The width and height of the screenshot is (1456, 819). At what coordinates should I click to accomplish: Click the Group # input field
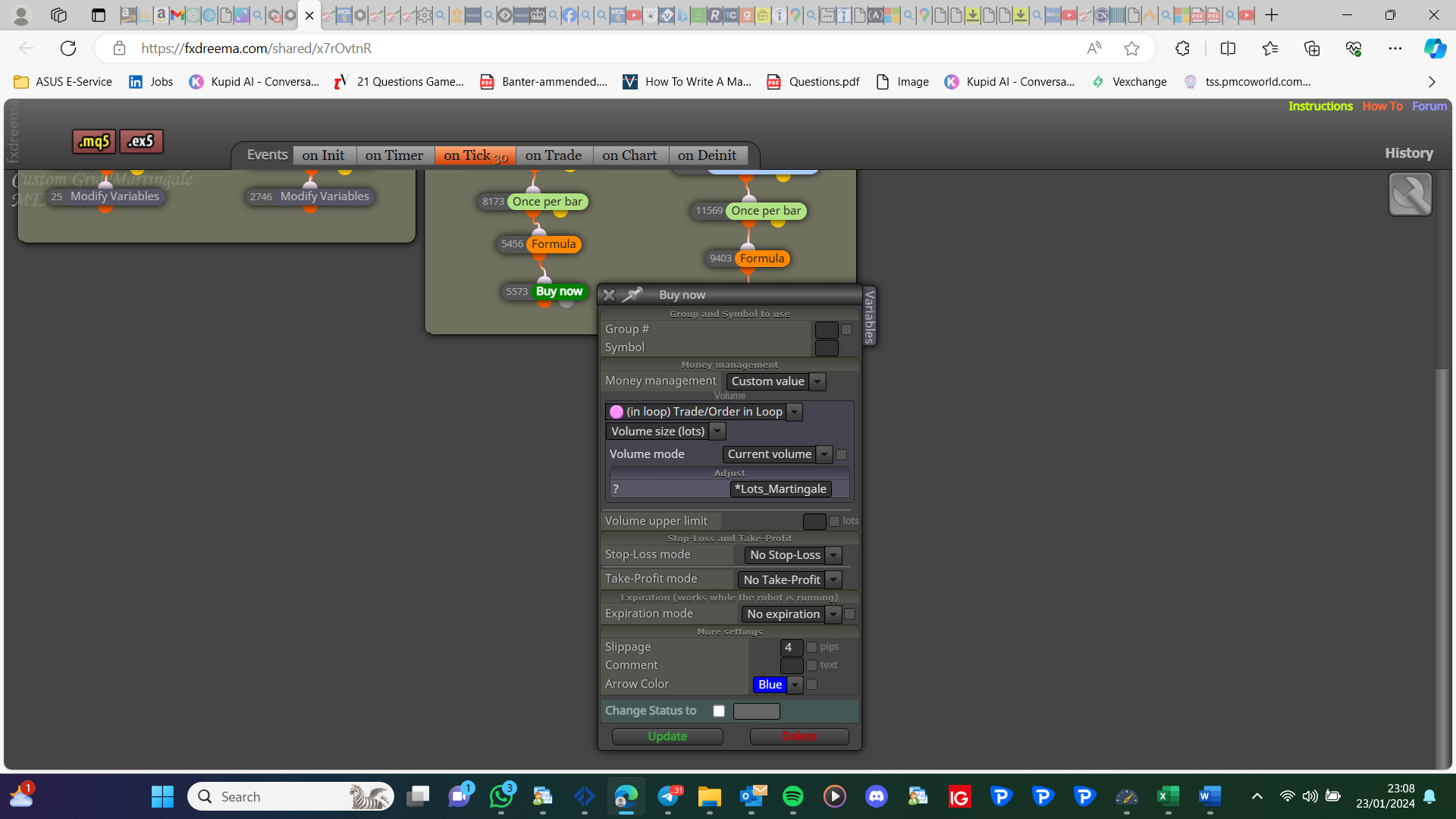pos(827,330)
